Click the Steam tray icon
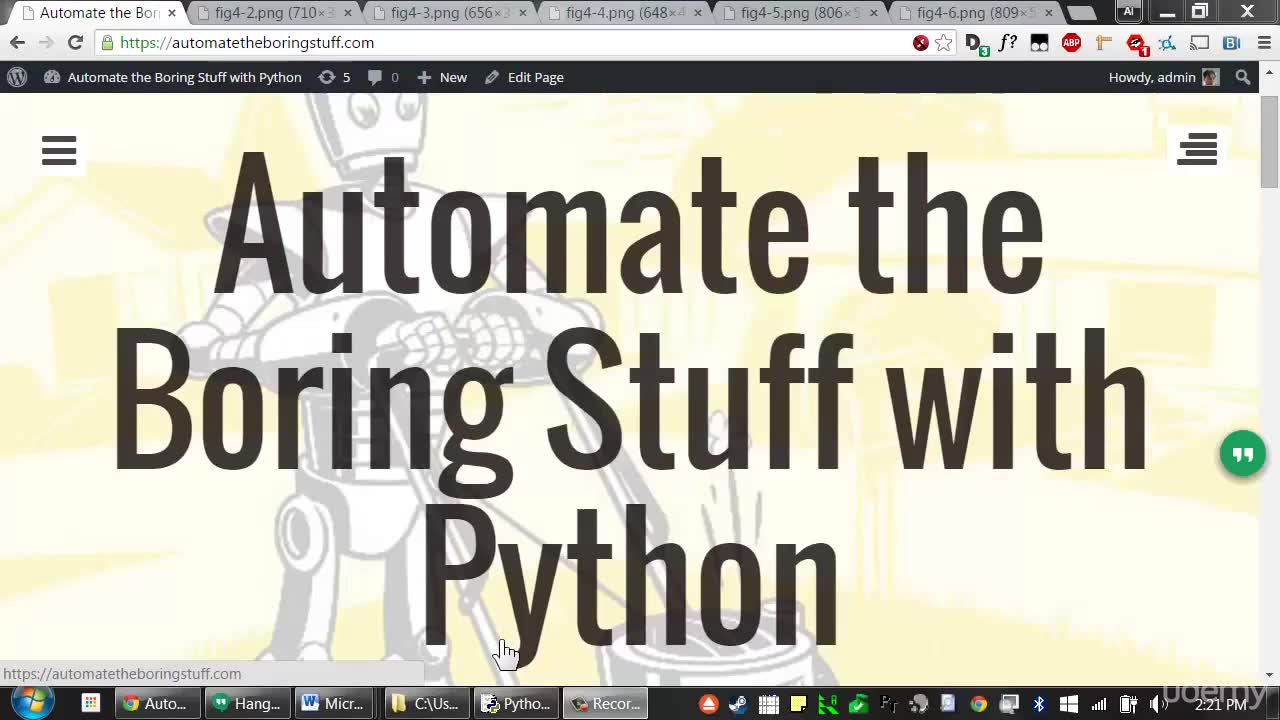Screen dimensions: 1280x720 point(738,704)
